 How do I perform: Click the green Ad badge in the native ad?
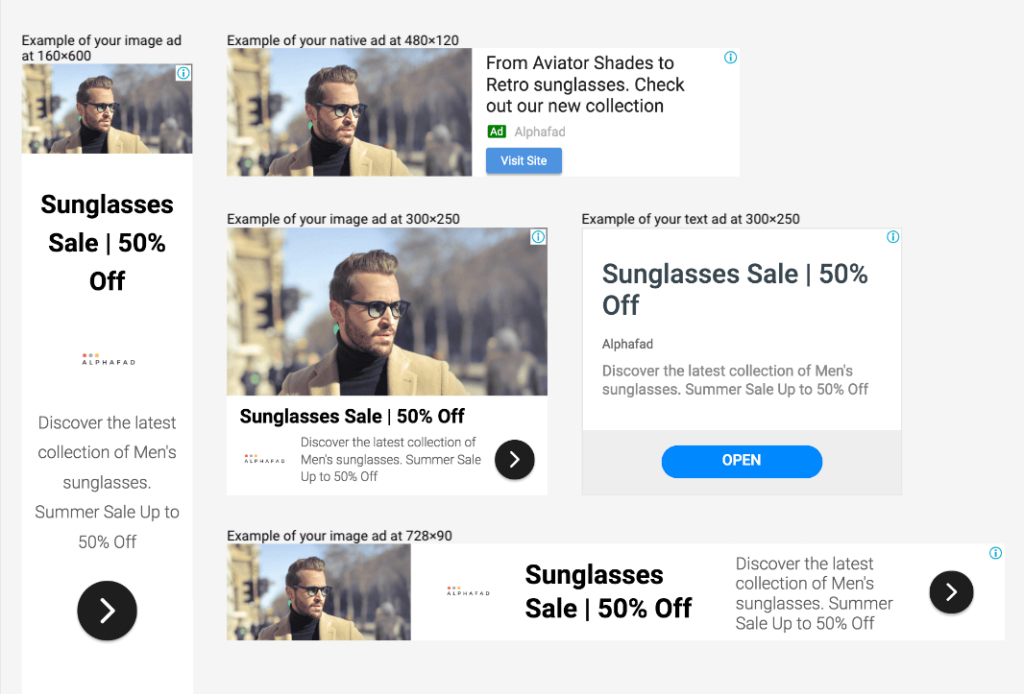pyautogui.click(x=496, y=131)
